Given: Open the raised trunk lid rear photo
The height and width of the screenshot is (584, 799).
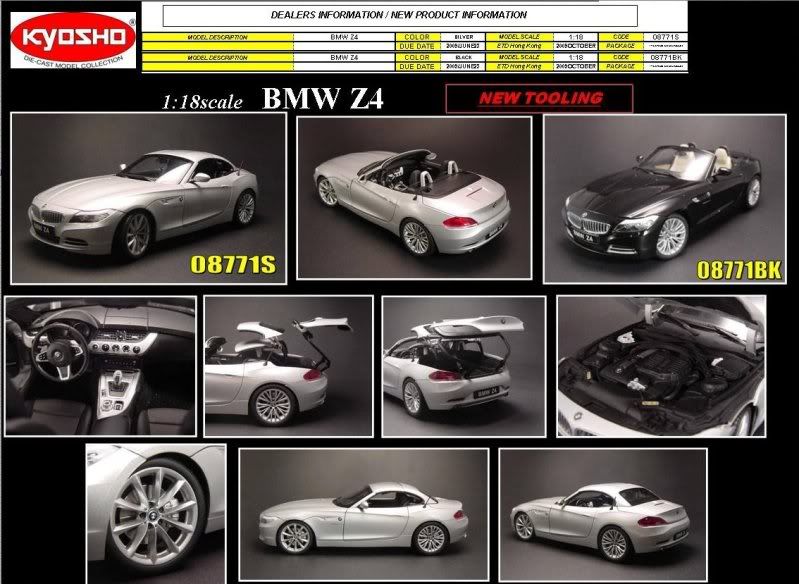Looking at the screenshot, I should 464,366.
